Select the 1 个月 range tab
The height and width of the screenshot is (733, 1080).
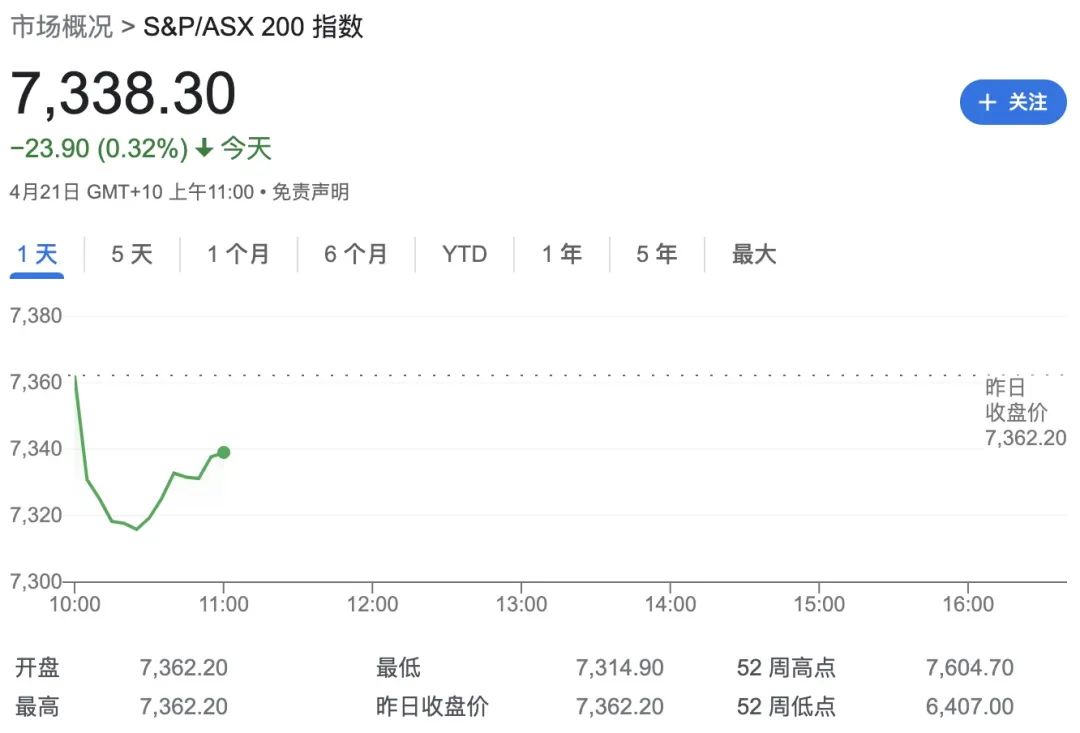click(238, 254)
